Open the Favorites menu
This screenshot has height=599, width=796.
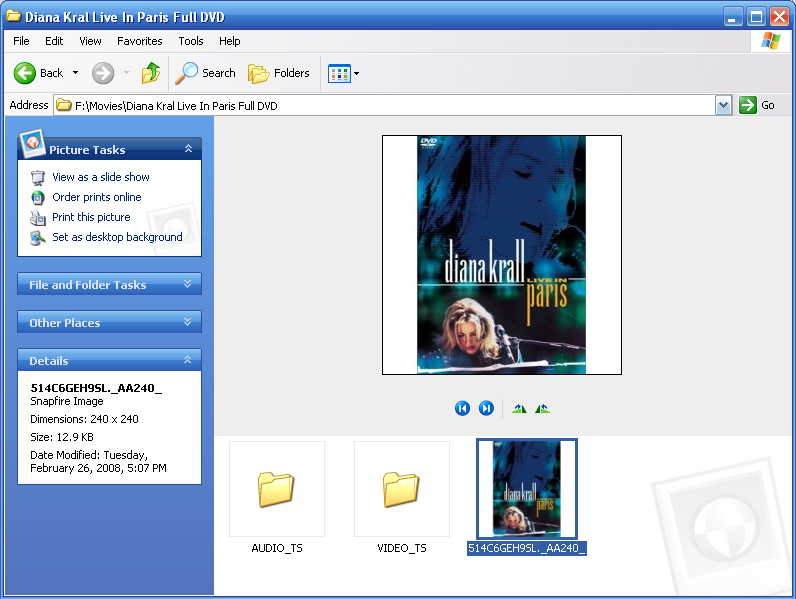coord(140,41)
